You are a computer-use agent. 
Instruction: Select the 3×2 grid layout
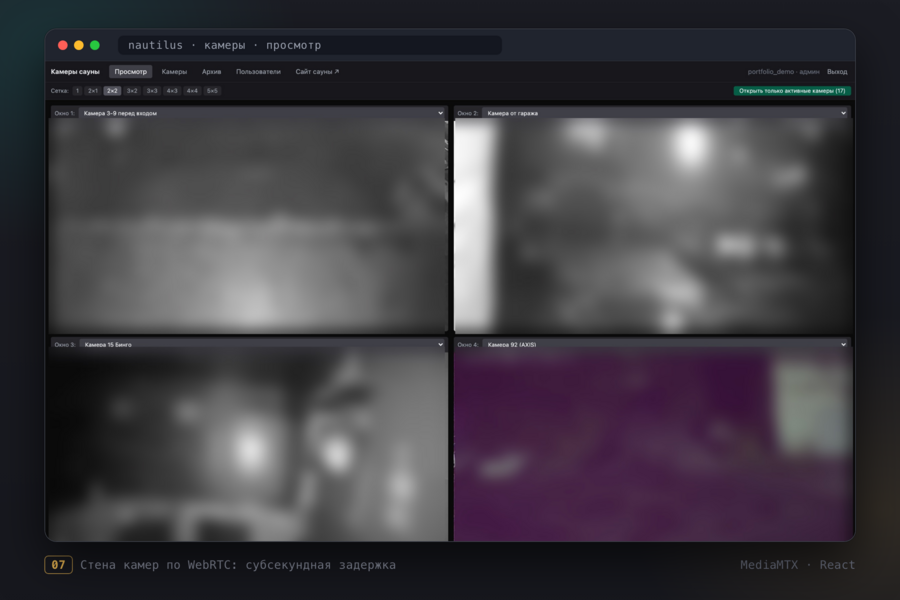132,91
